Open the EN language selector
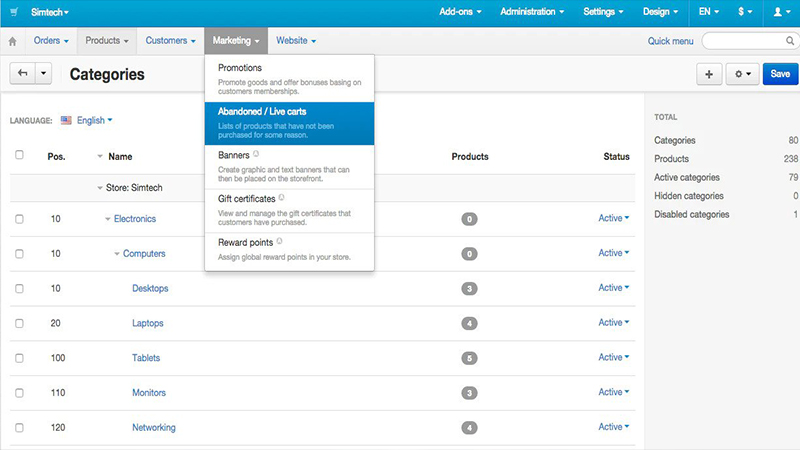This screenshot has width=800, height=450. point(709,12)
